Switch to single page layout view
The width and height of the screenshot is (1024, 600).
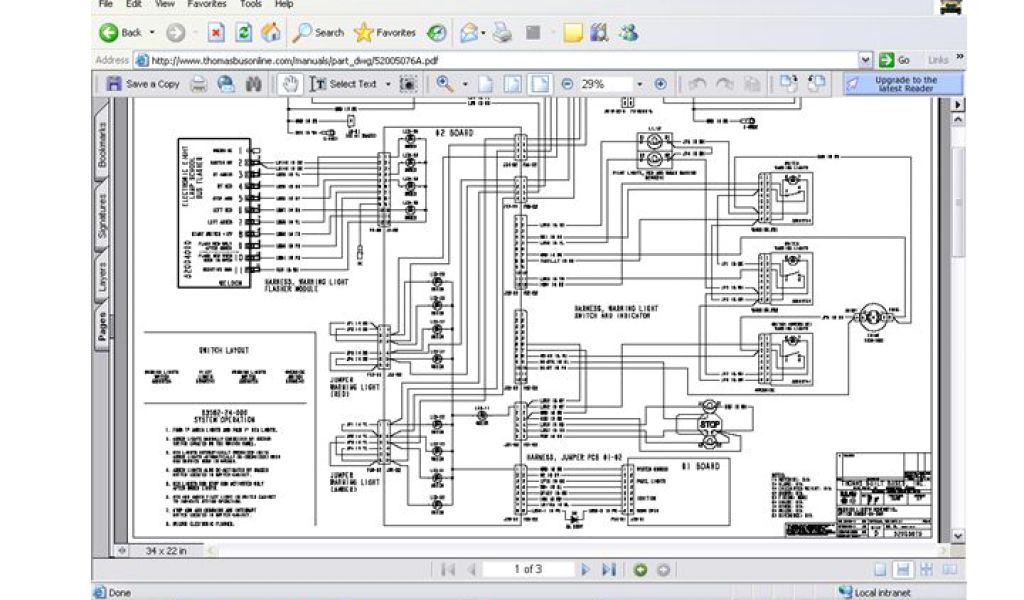880,570
